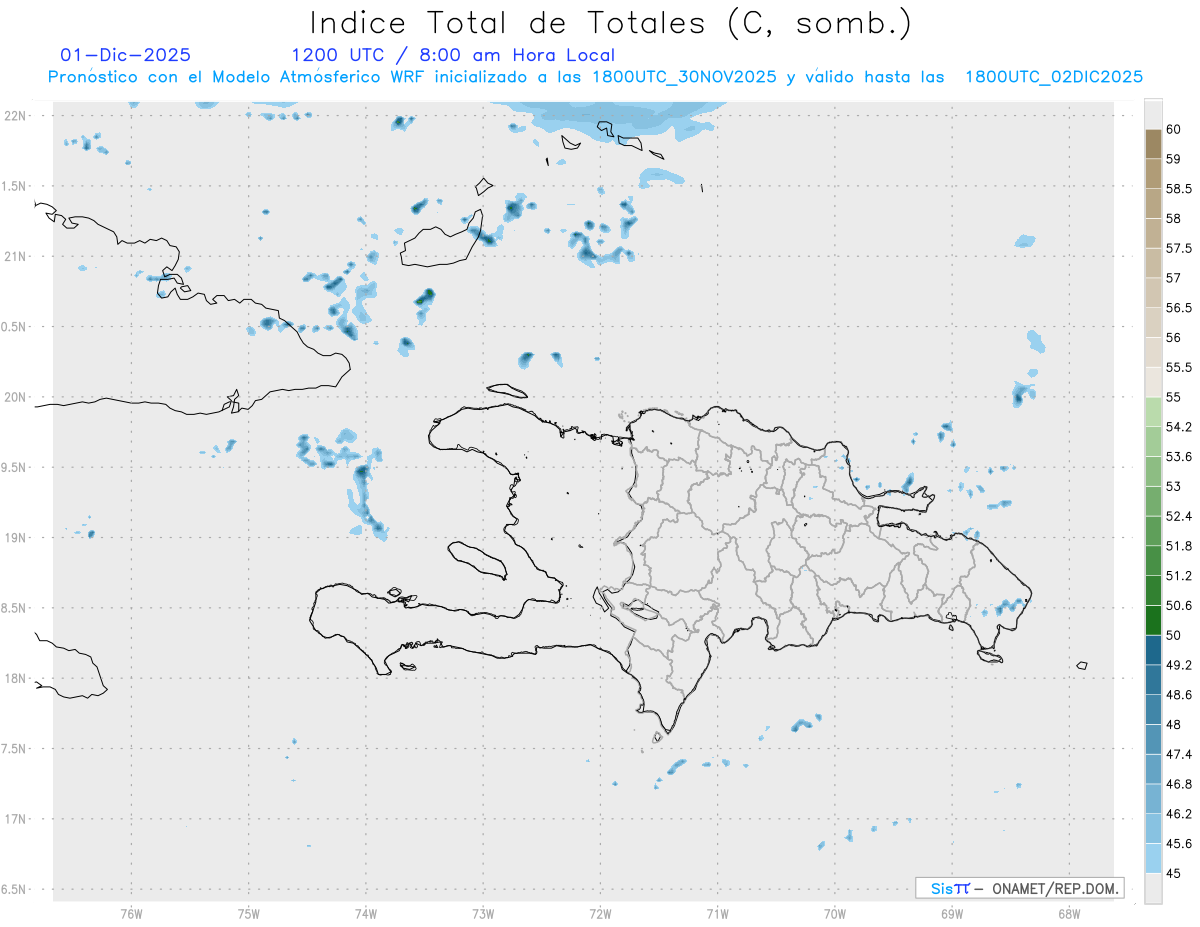The image size is (1200, 927).
Task: Click colorbar value "46.2"
Action: (x=1179, y=814)
